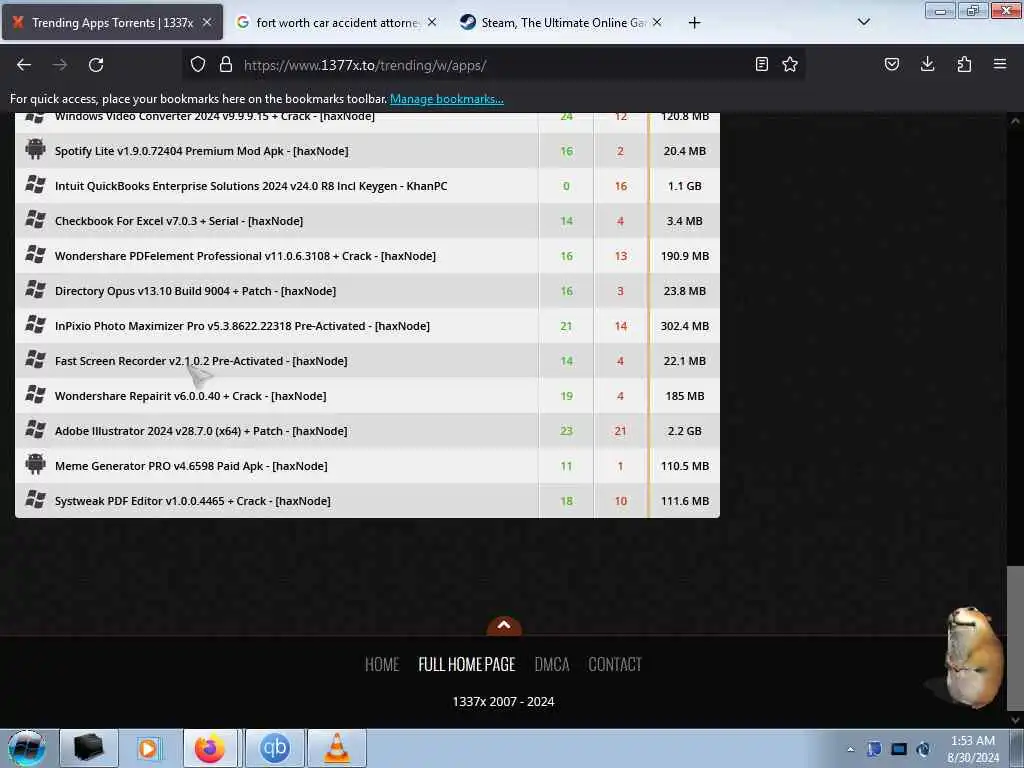Open the tracking protection shield icon
1024x768 pixels.
198,65
